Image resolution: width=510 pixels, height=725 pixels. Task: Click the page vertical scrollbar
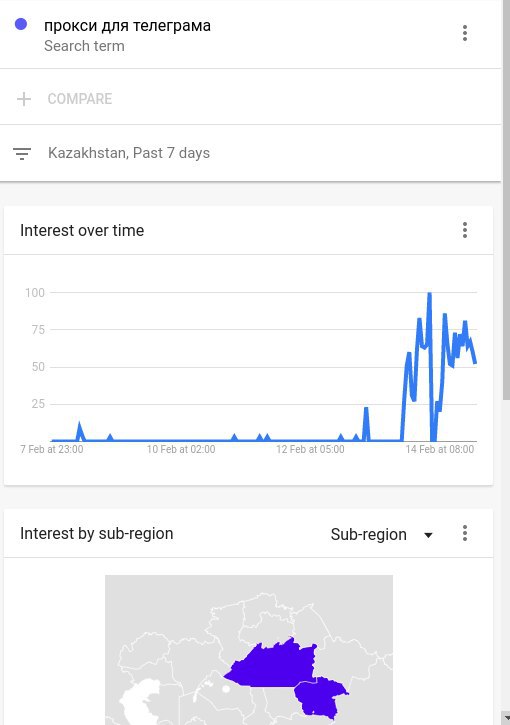[x=506, y=199]
